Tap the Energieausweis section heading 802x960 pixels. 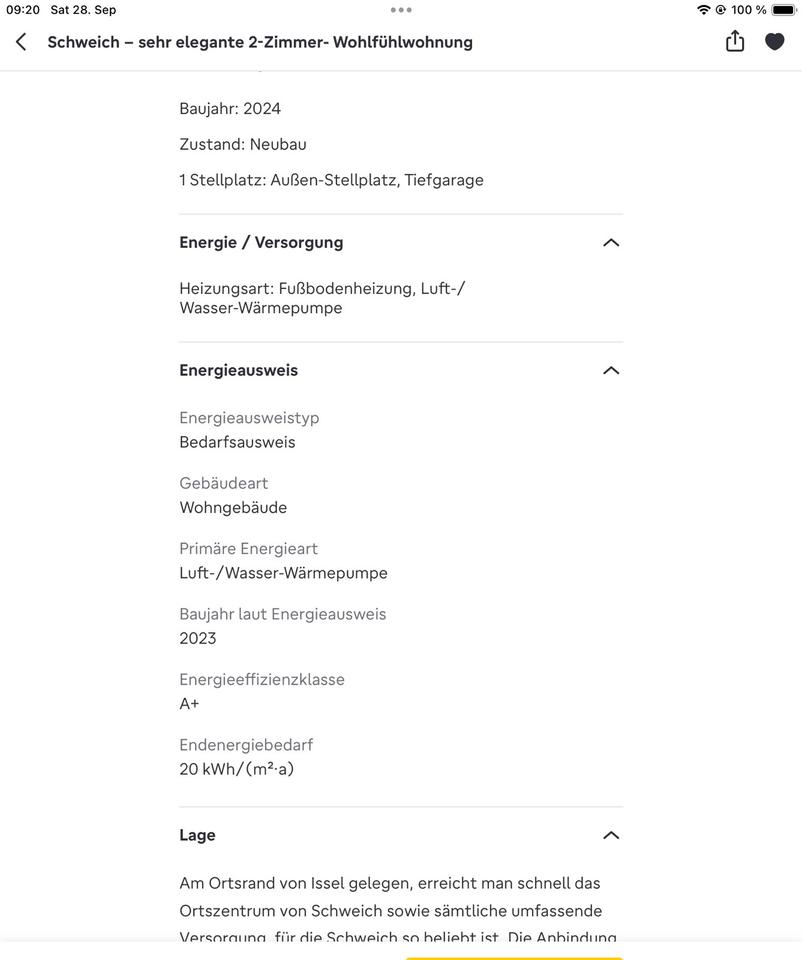tap(239, 371)
